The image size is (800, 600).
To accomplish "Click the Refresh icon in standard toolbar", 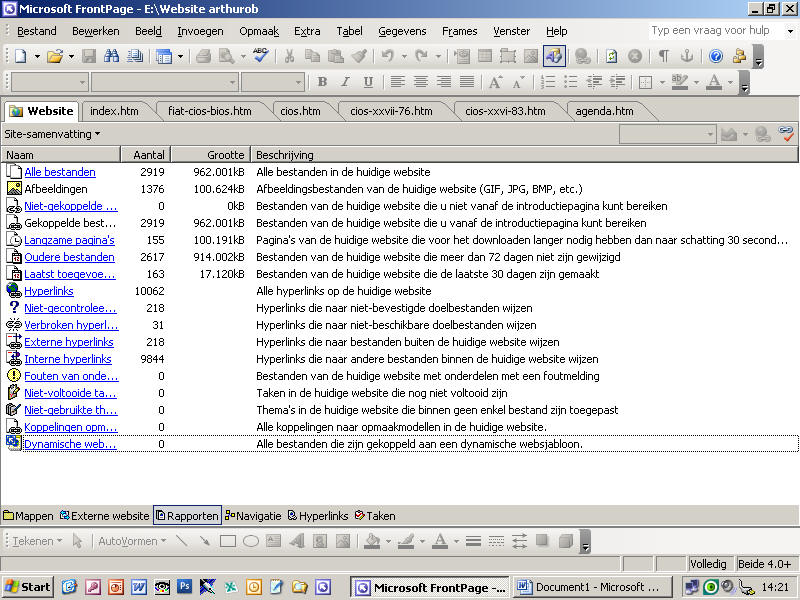I will 611,56.
